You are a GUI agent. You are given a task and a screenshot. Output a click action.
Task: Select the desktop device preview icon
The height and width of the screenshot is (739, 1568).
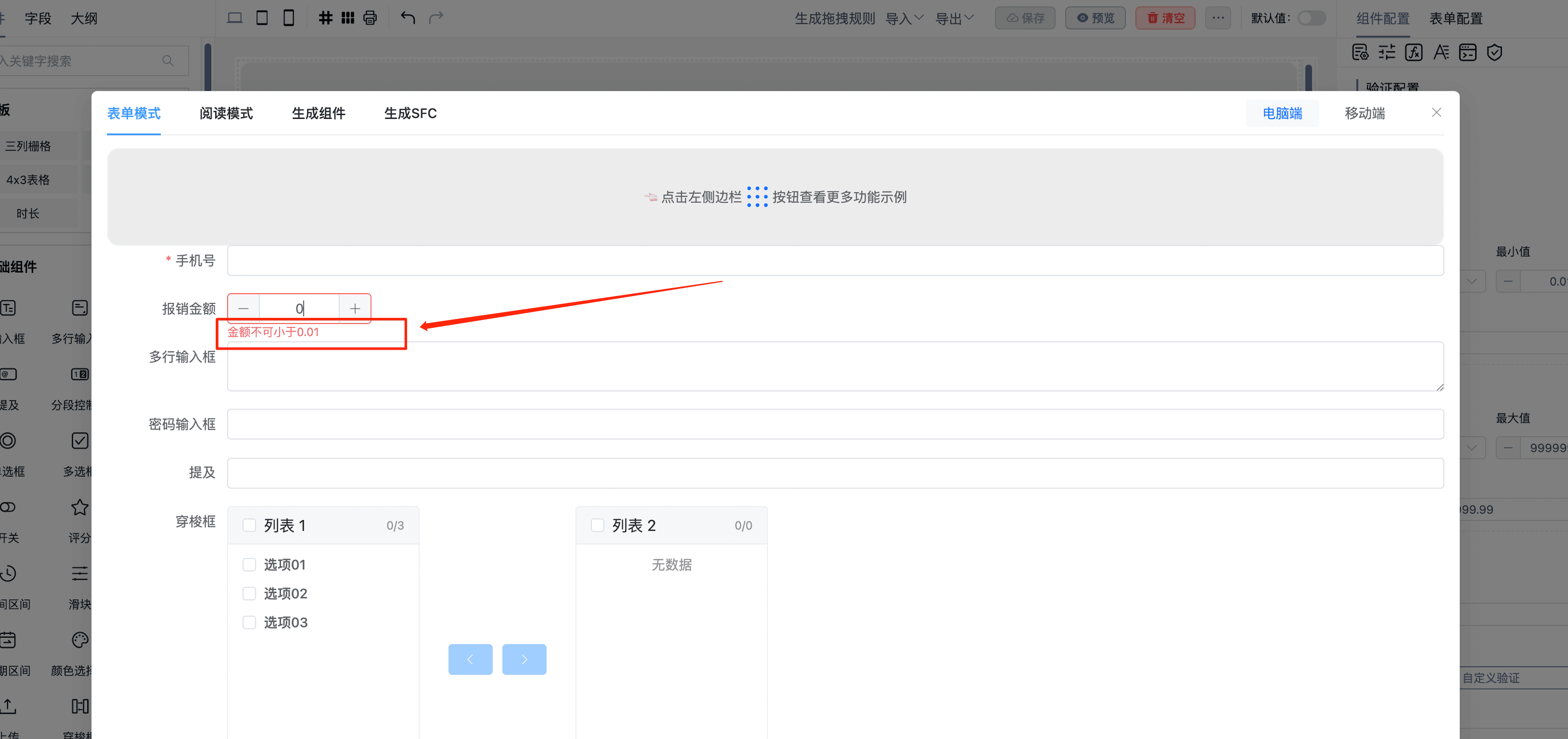234,18
